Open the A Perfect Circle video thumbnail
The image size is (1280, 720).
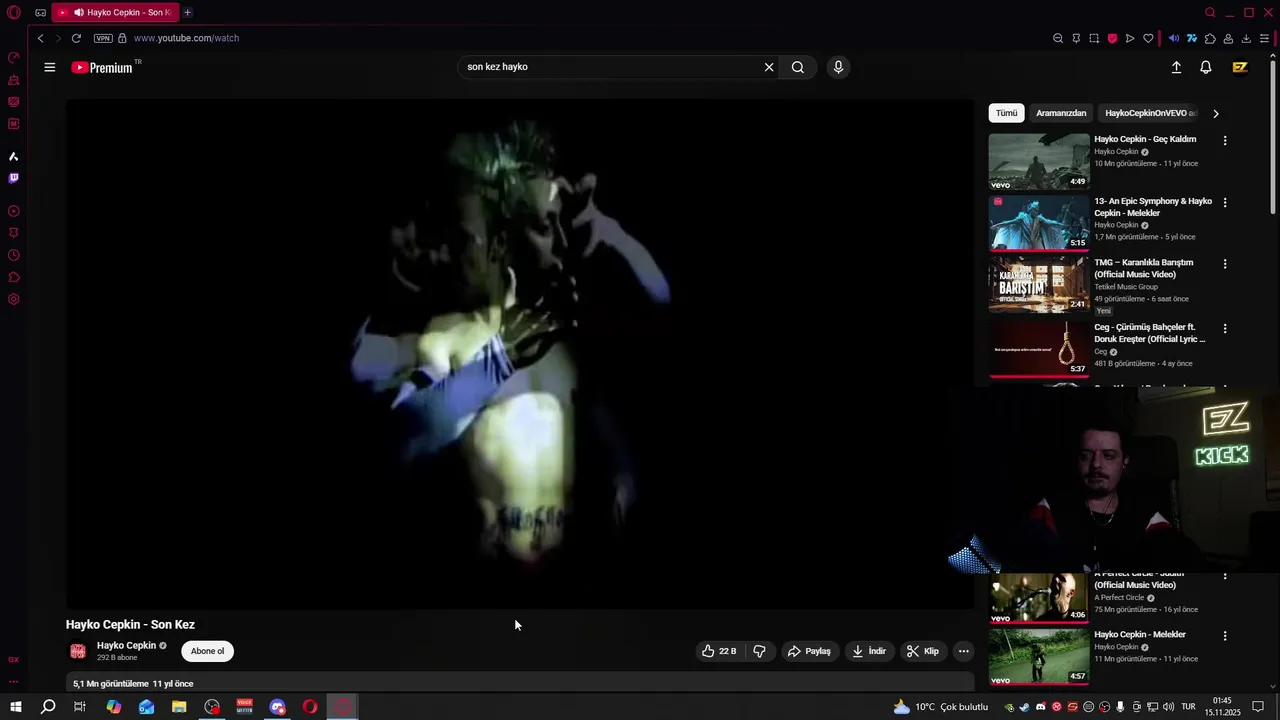coord(1039,597)
